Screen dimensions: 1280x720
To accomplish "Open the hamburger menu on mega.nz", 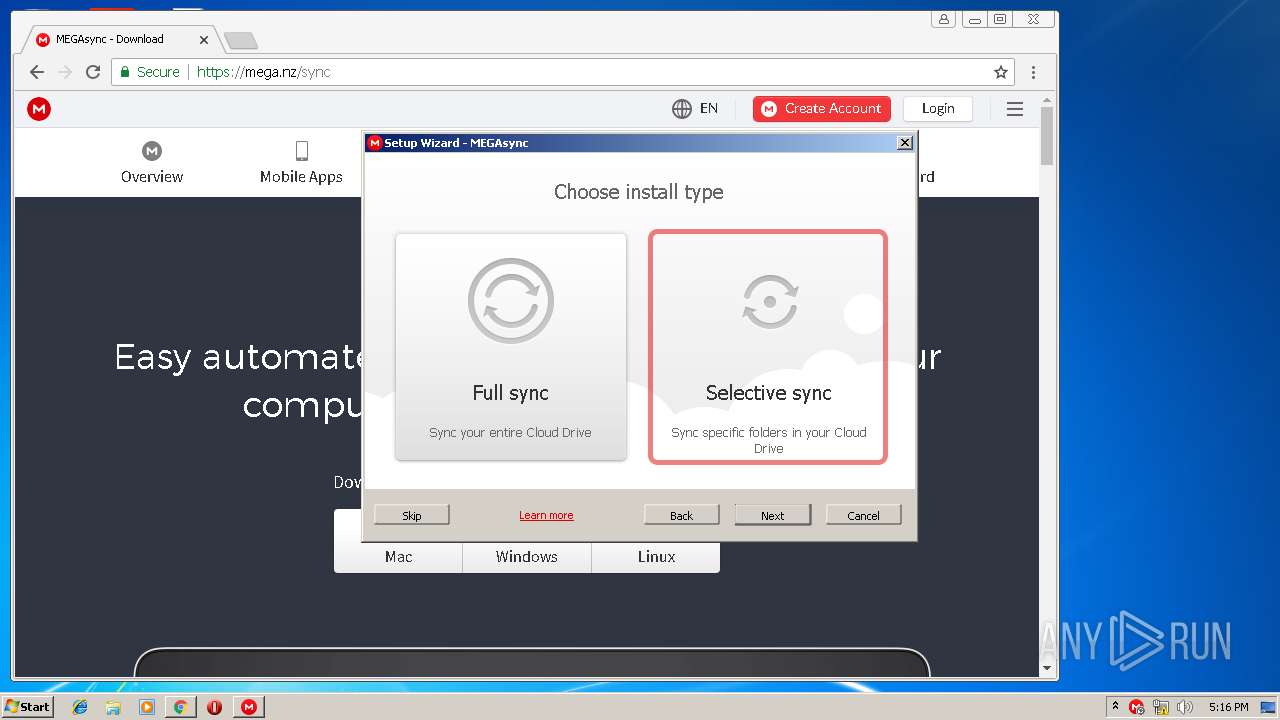I will 1015,109.
